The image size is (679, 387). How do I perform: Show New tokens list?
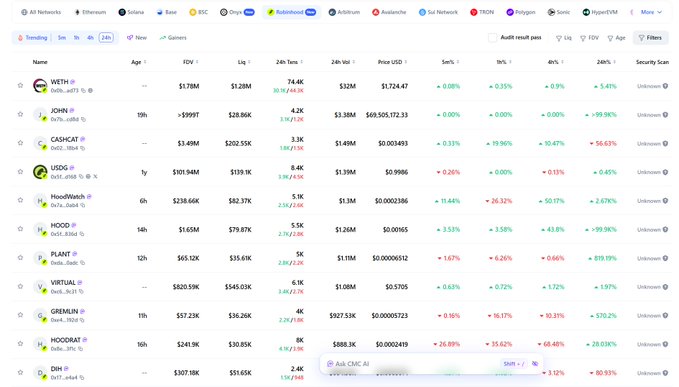pos(137,38)
